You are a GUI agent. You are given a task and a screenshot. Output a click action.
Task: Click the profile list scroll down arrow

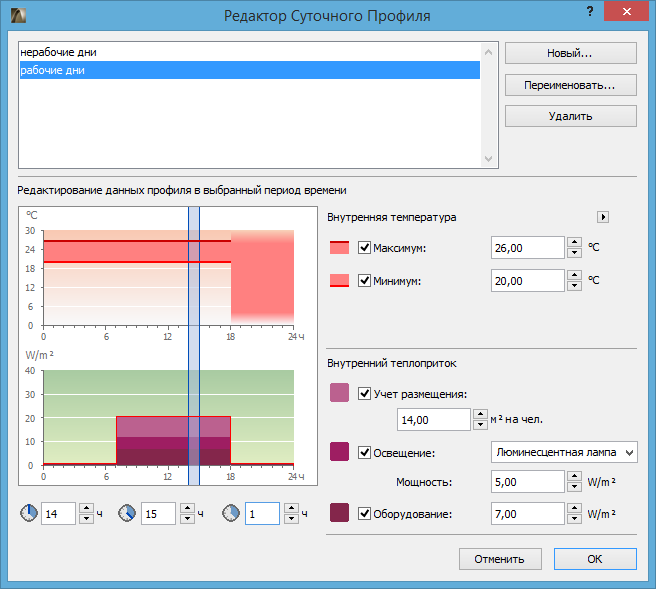coord(488,159)
